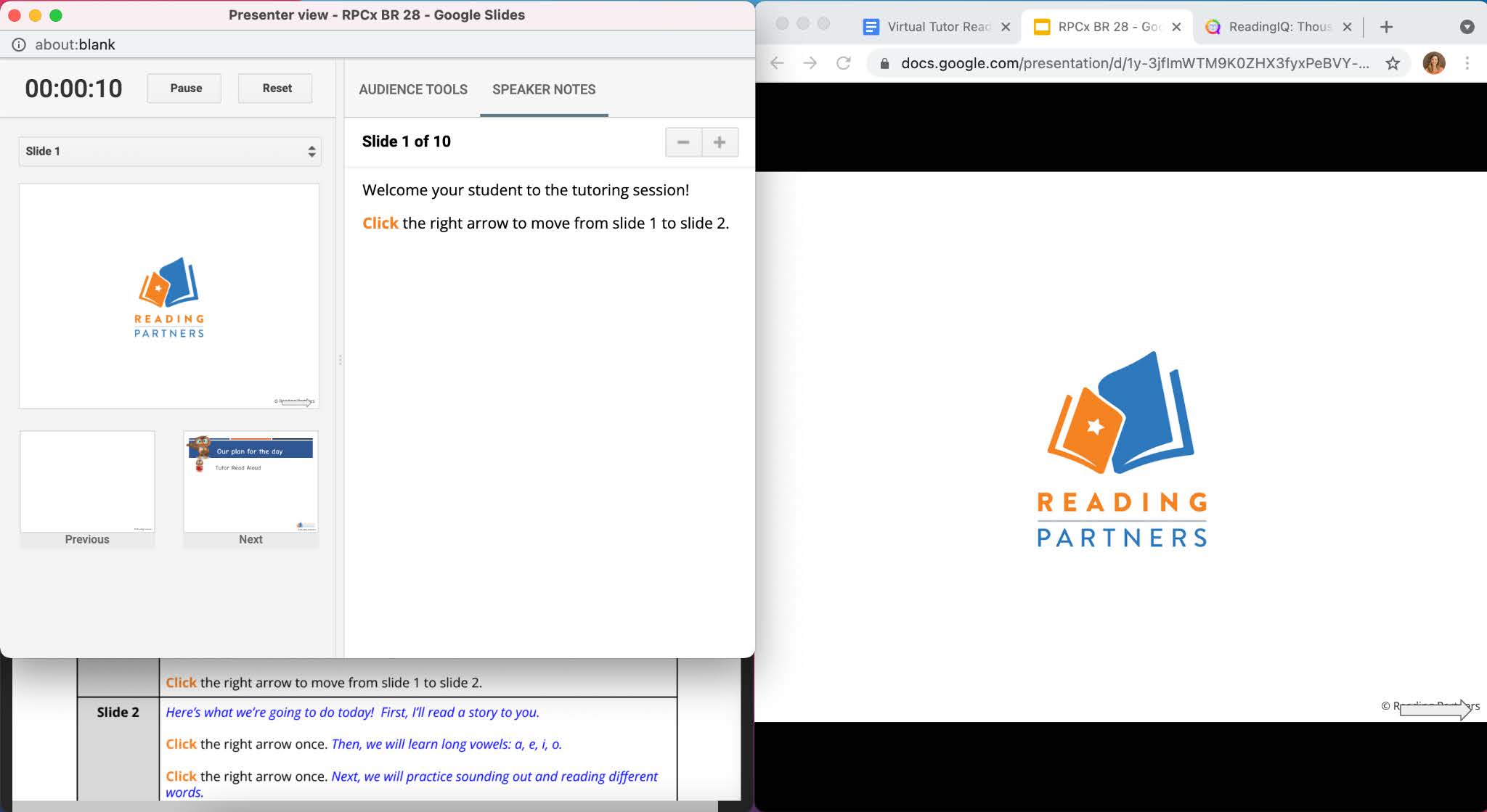
Task: Click the 00:00:10 timer display
Action: point(73,89)
